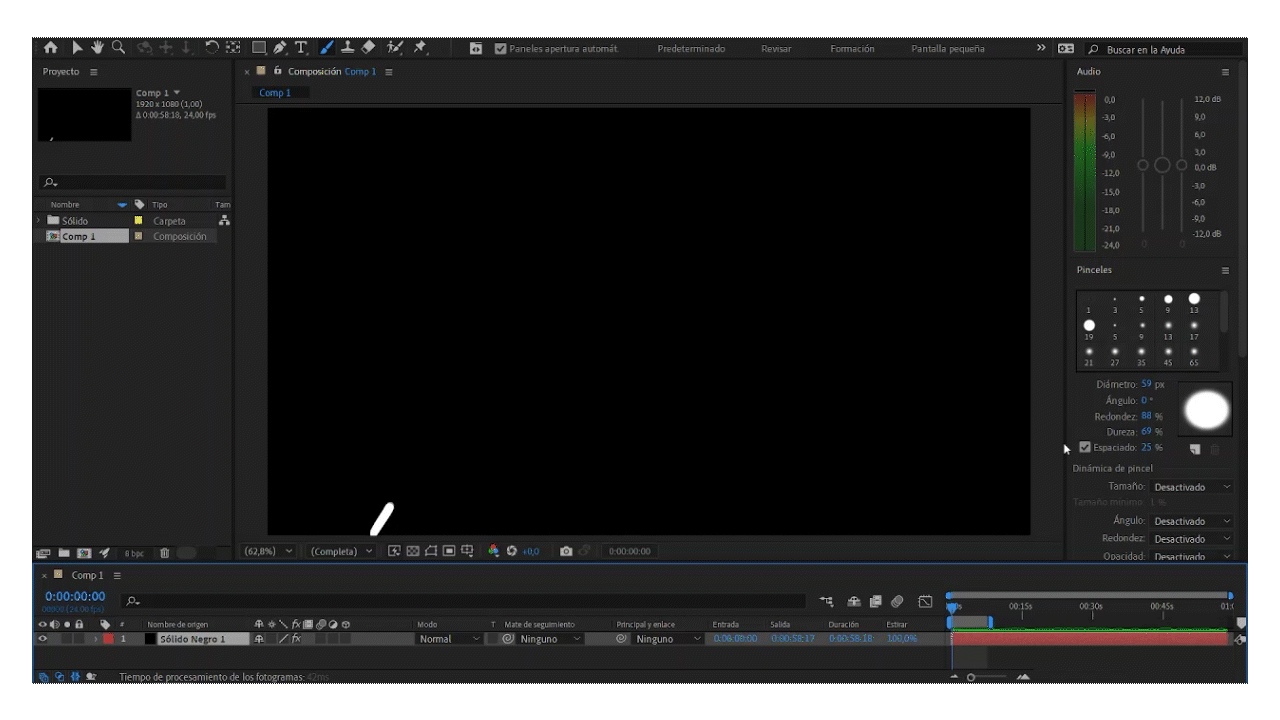Click the reset exposure icon

click(x=512, y=551)
